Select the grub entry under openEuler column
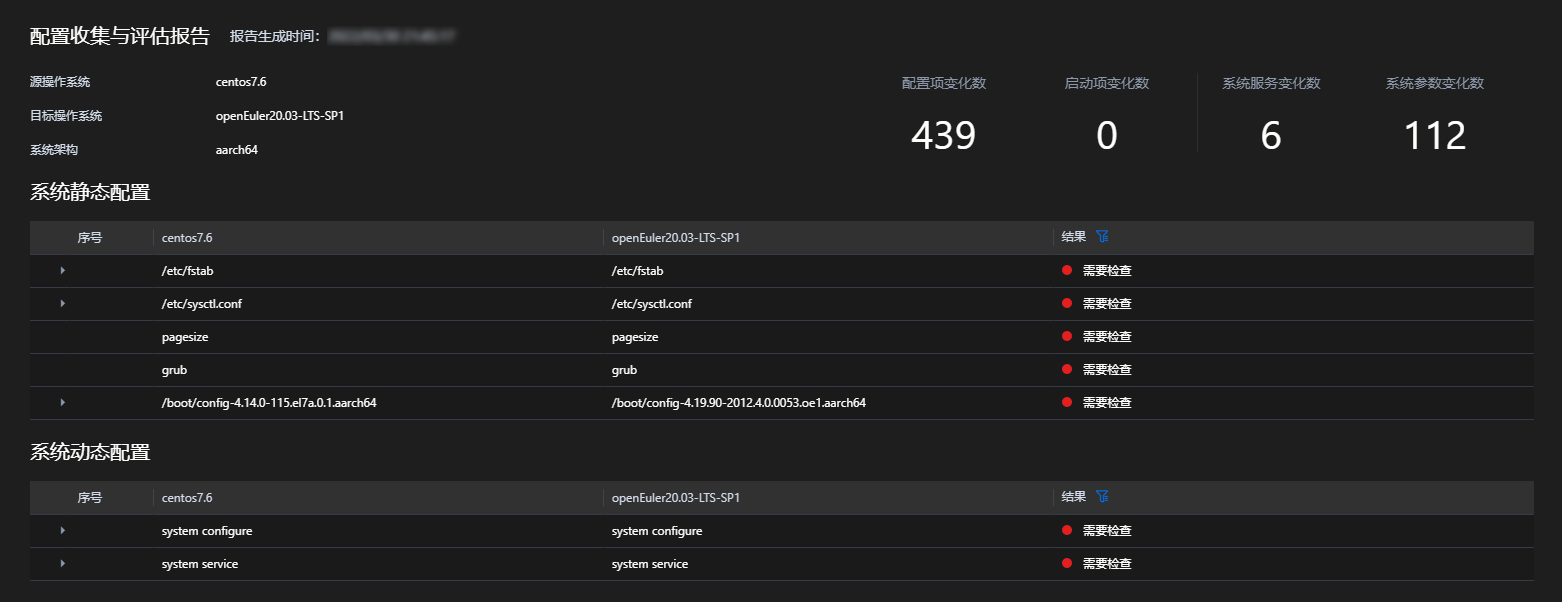1562x602 pixels. (x=624, y=370)
